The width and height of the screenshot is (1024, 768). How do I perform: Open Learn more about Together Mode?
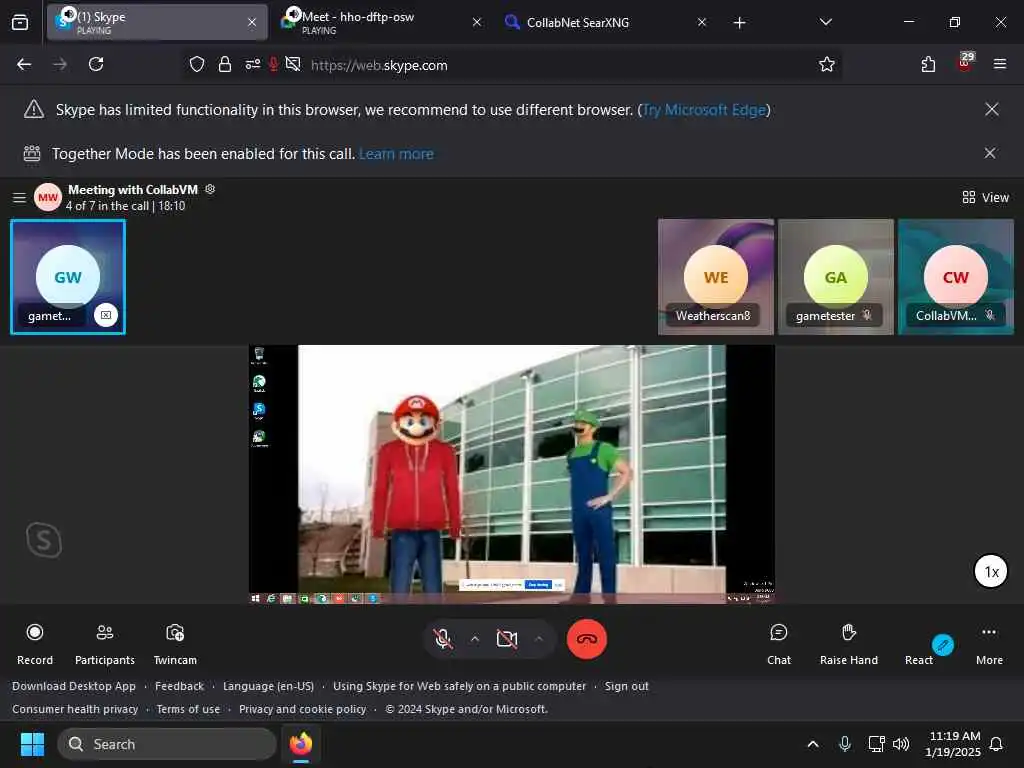396,153
